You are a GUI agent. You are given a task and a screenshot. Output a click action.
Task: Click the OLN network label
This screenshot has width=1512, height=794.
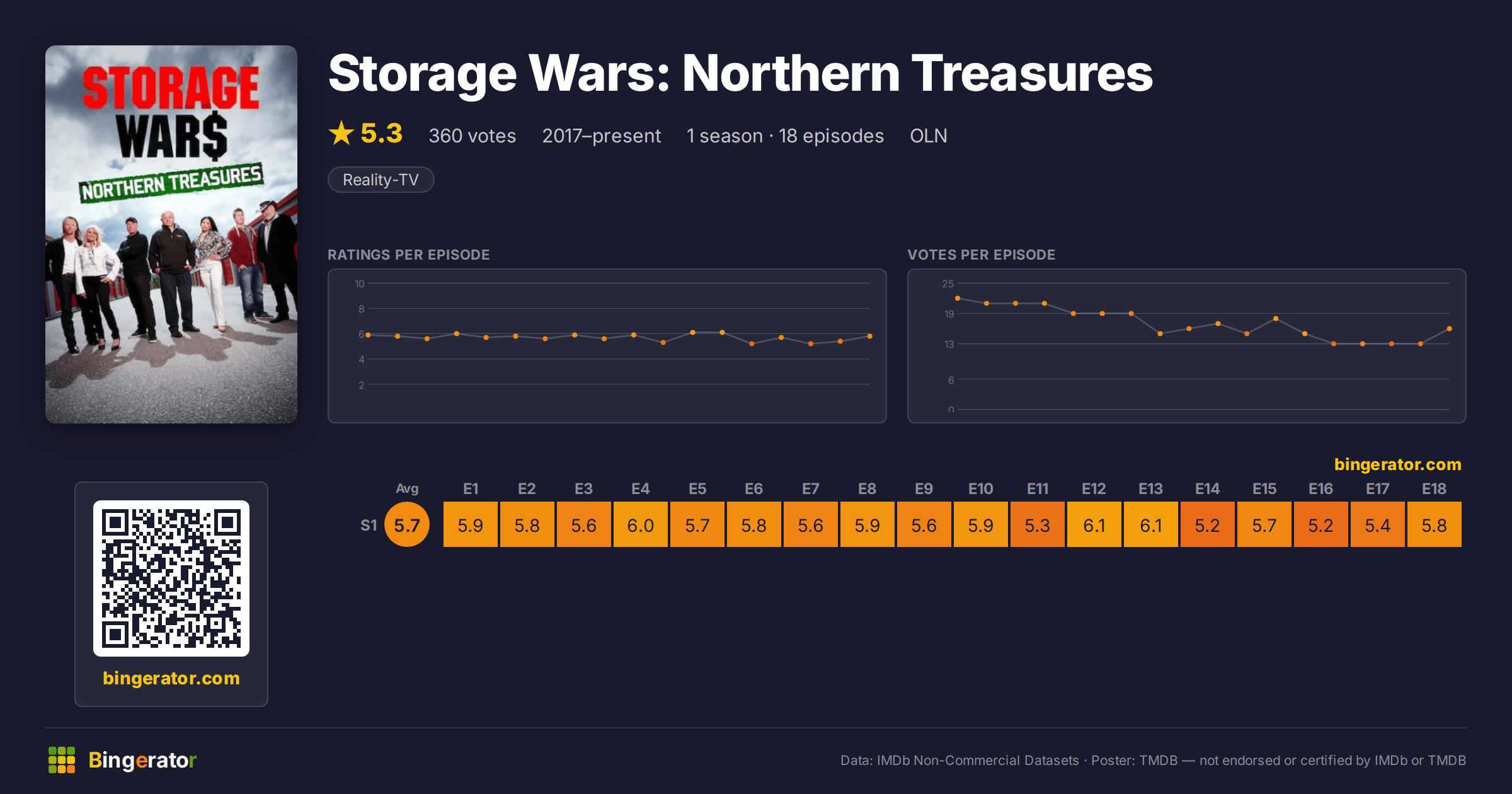[929, 135]
